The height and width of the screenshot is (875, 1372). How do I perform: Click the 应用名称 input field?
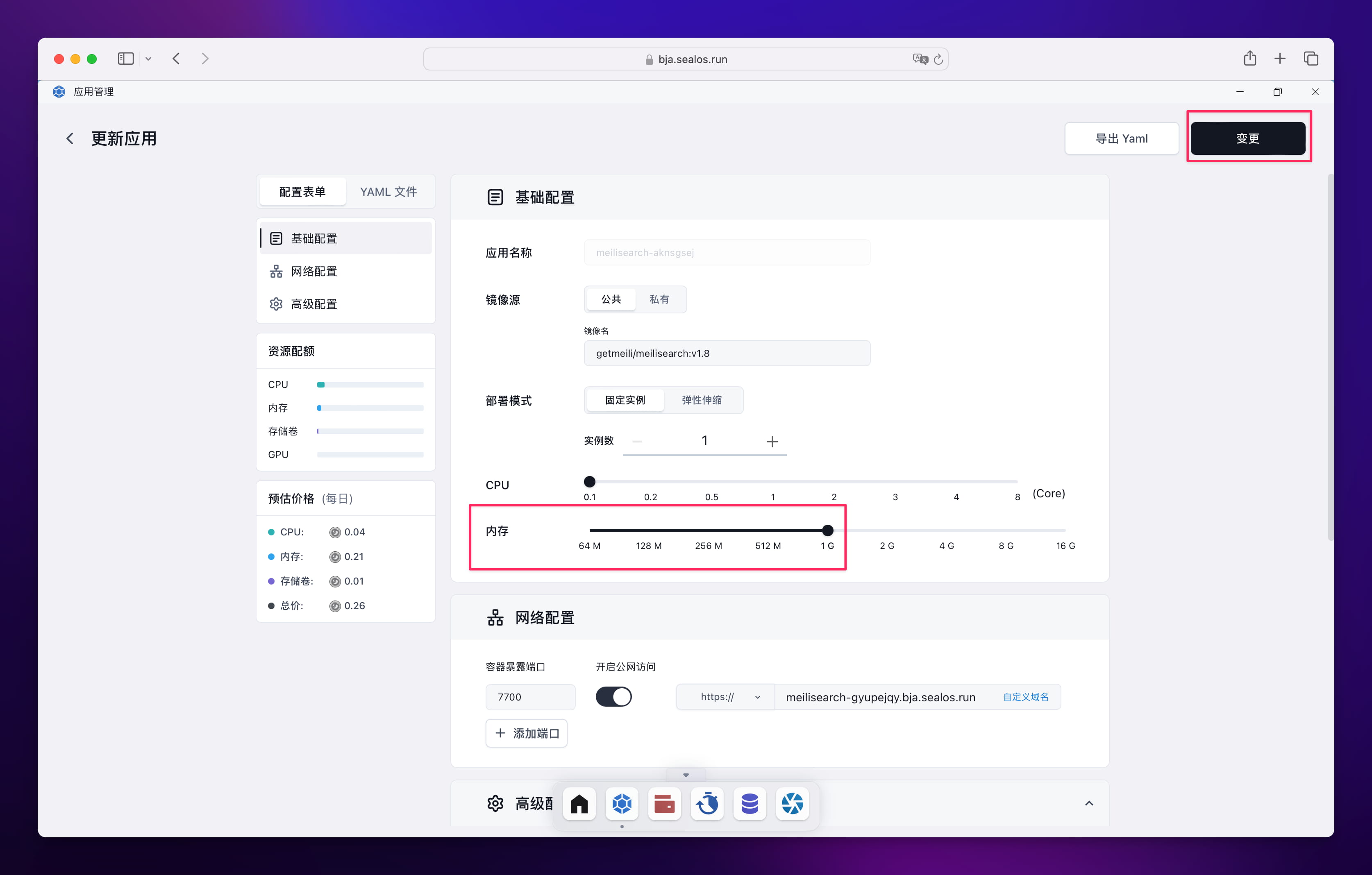pyautogui.click(x=727, y=252)
